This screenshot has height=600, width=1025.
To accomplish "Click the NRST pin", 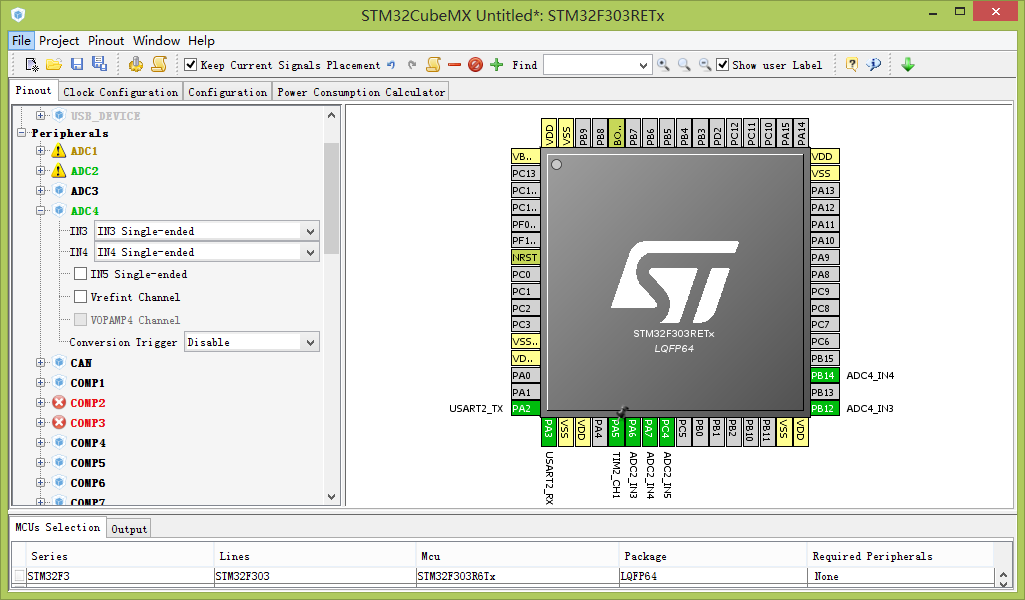I will click(x=526, y=257).
